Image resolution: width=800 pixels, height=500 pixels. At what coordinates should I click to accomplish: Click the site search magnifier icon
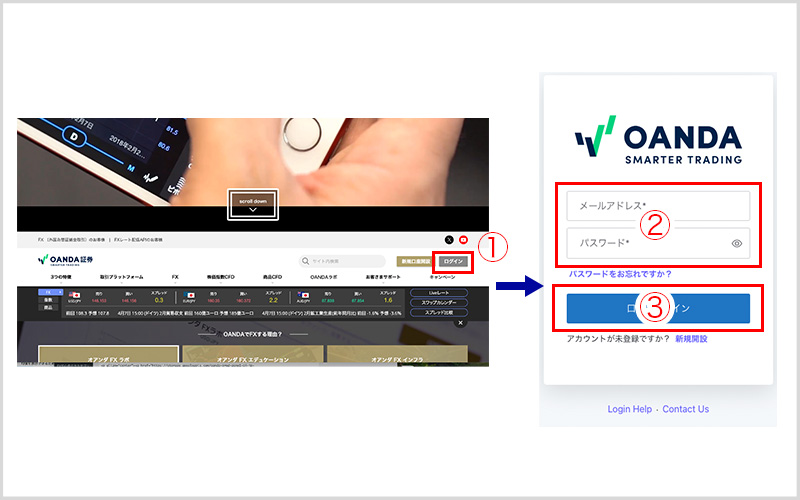pyautogui.click(x=305, y=261)
